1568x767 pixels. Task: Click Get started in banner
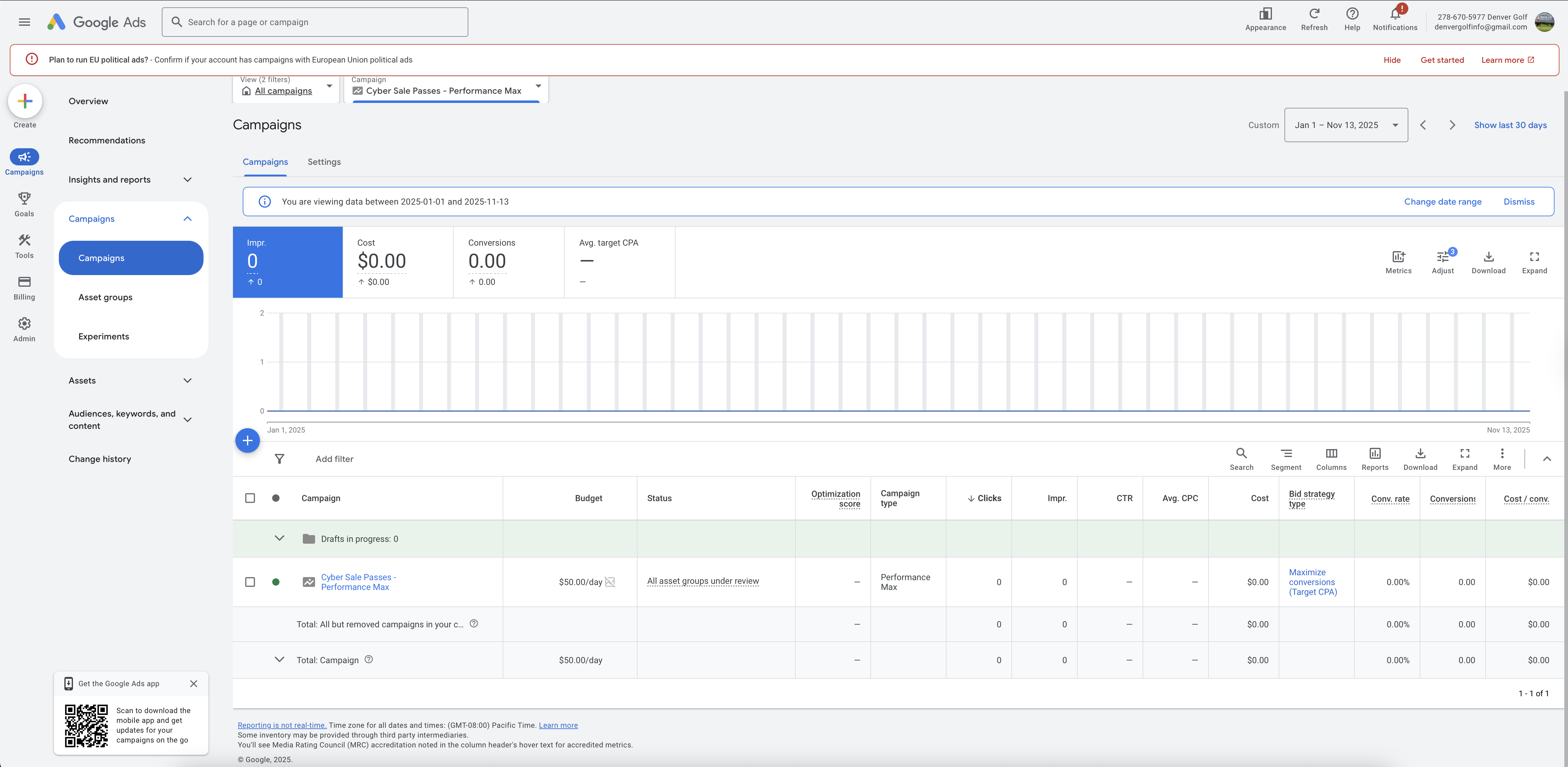1442,60
